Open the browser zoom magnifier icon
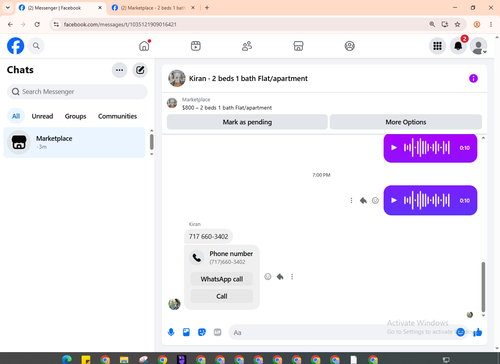 point(432,24)
